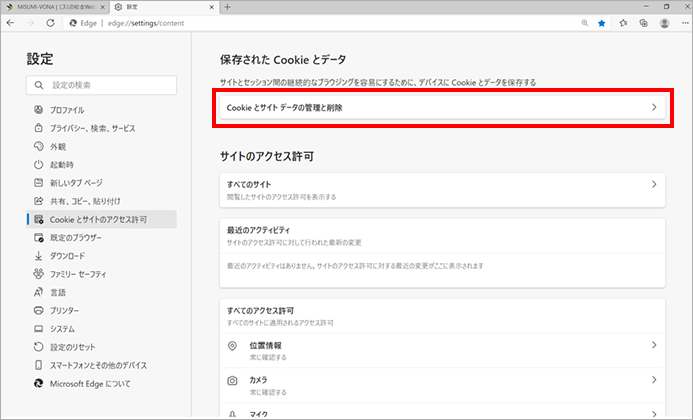693x420 pixels.
Task: Open a new tab with plus button
Action: [x=227, y=7]
